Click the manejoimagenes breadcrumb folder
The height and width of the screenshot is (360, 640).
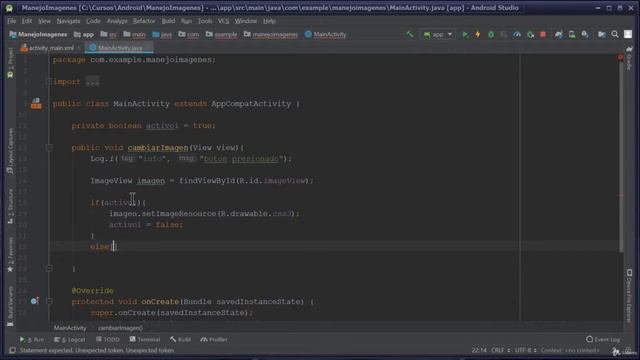coord(271,35)
